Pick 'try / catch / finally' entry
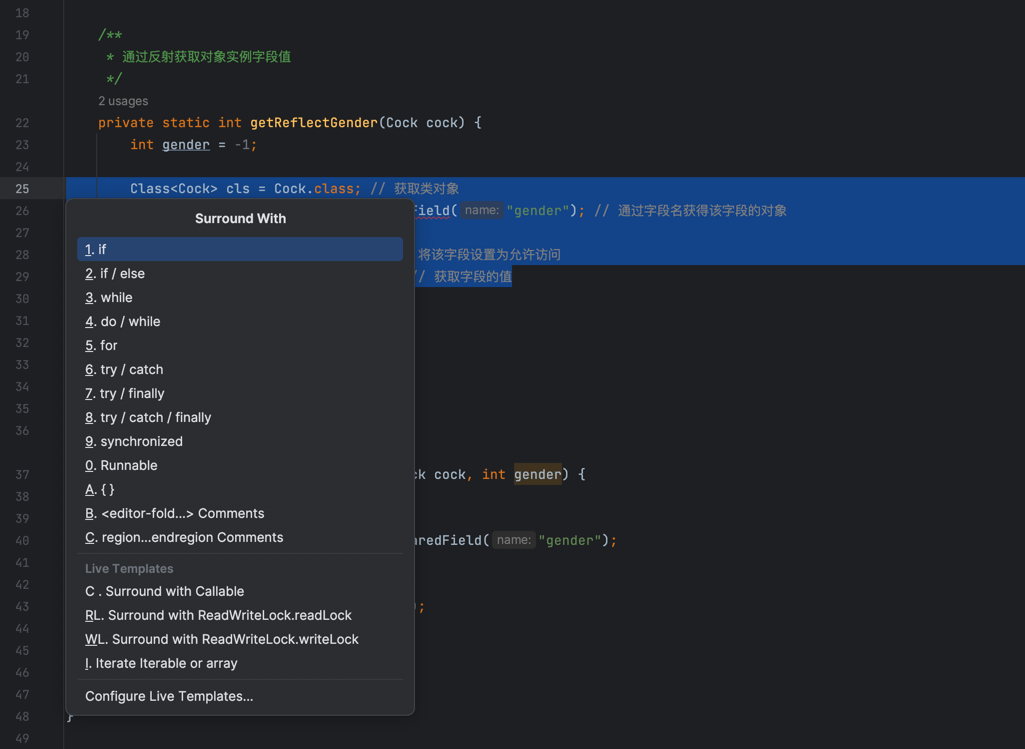Image resolution: width=1025 pixels, height=749 pixels. (148, 417)
